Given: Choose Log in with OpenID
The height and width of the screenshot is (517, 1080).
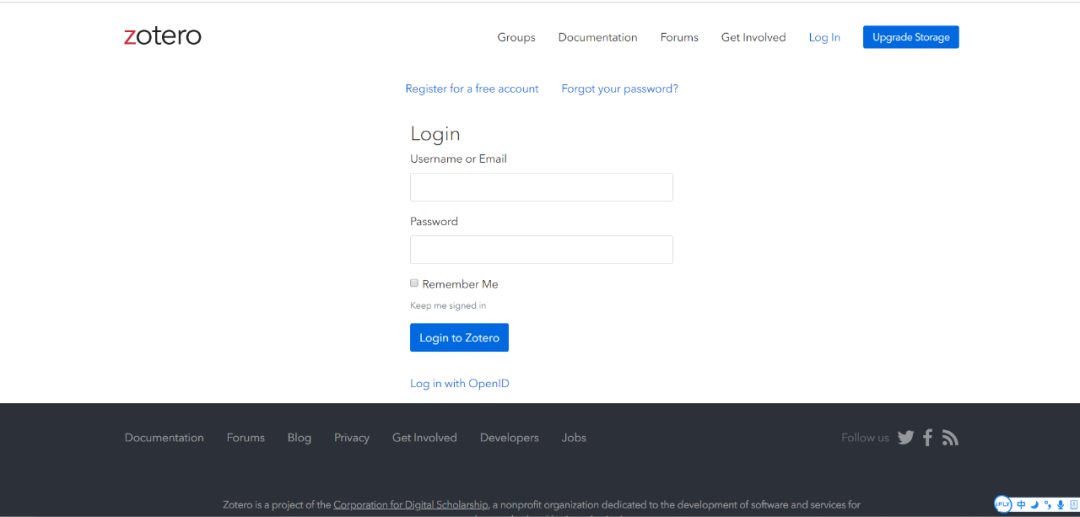Looking at the screenshot, I should 460,383.
